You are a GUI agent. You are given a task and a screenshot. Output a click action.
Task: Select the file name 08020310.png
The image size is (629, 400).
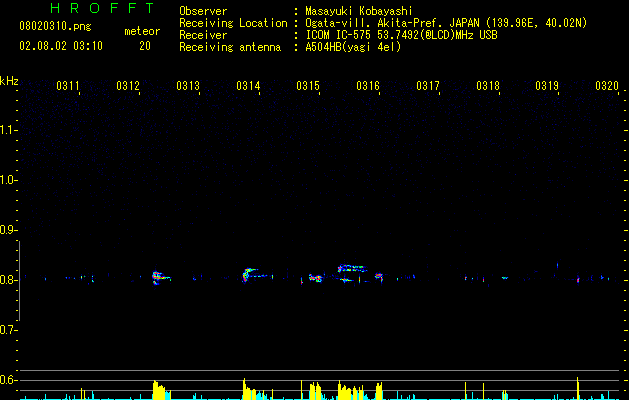coord(55,27)
